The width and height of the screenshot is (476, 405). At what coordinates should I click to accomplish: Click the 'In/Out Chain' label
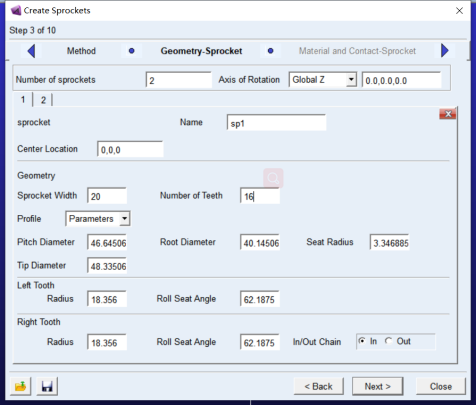[x=317, y=342]
